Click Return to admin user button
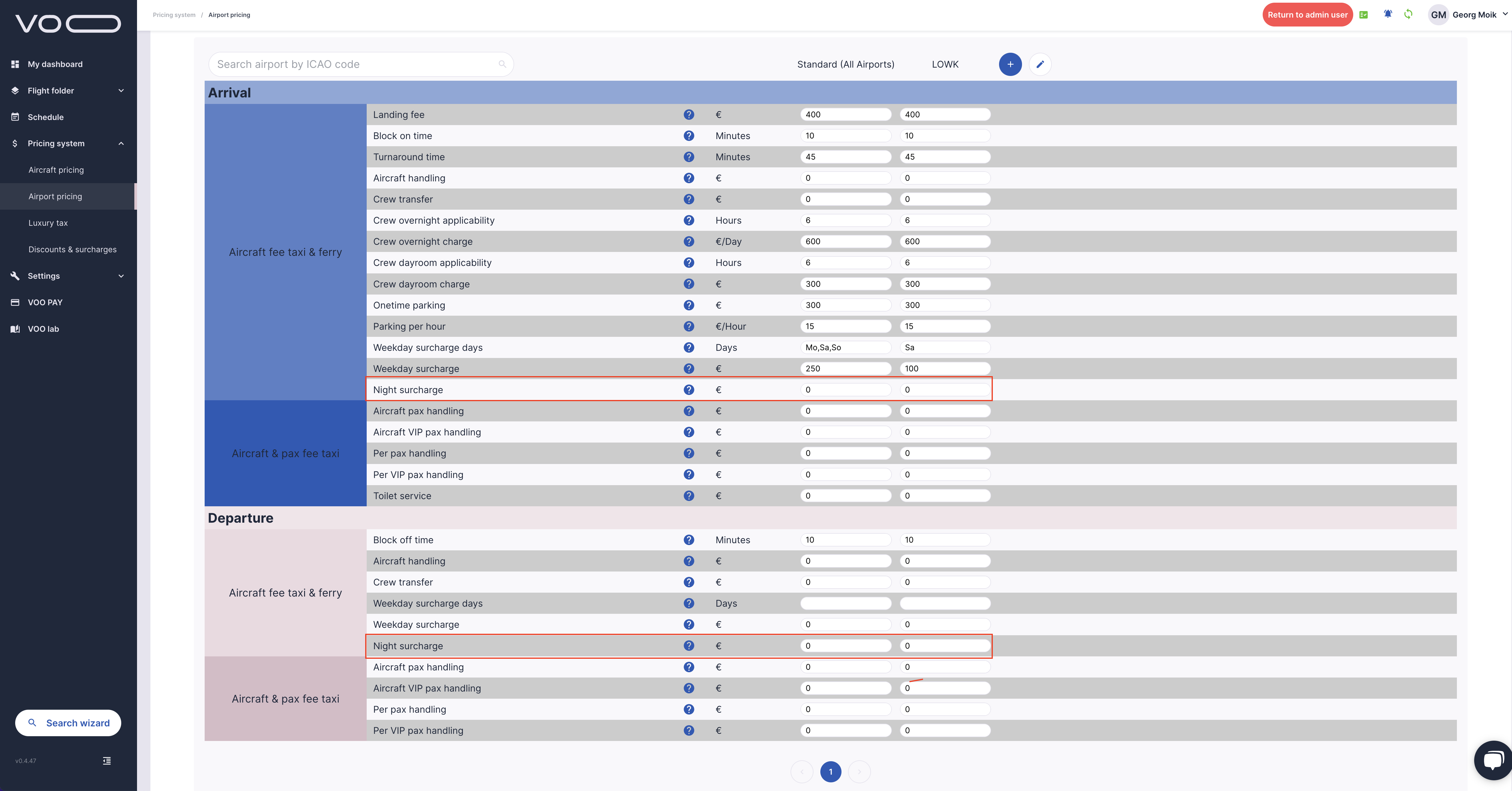This screenshot has width=1512, height=791. (x=1307, y=15)
